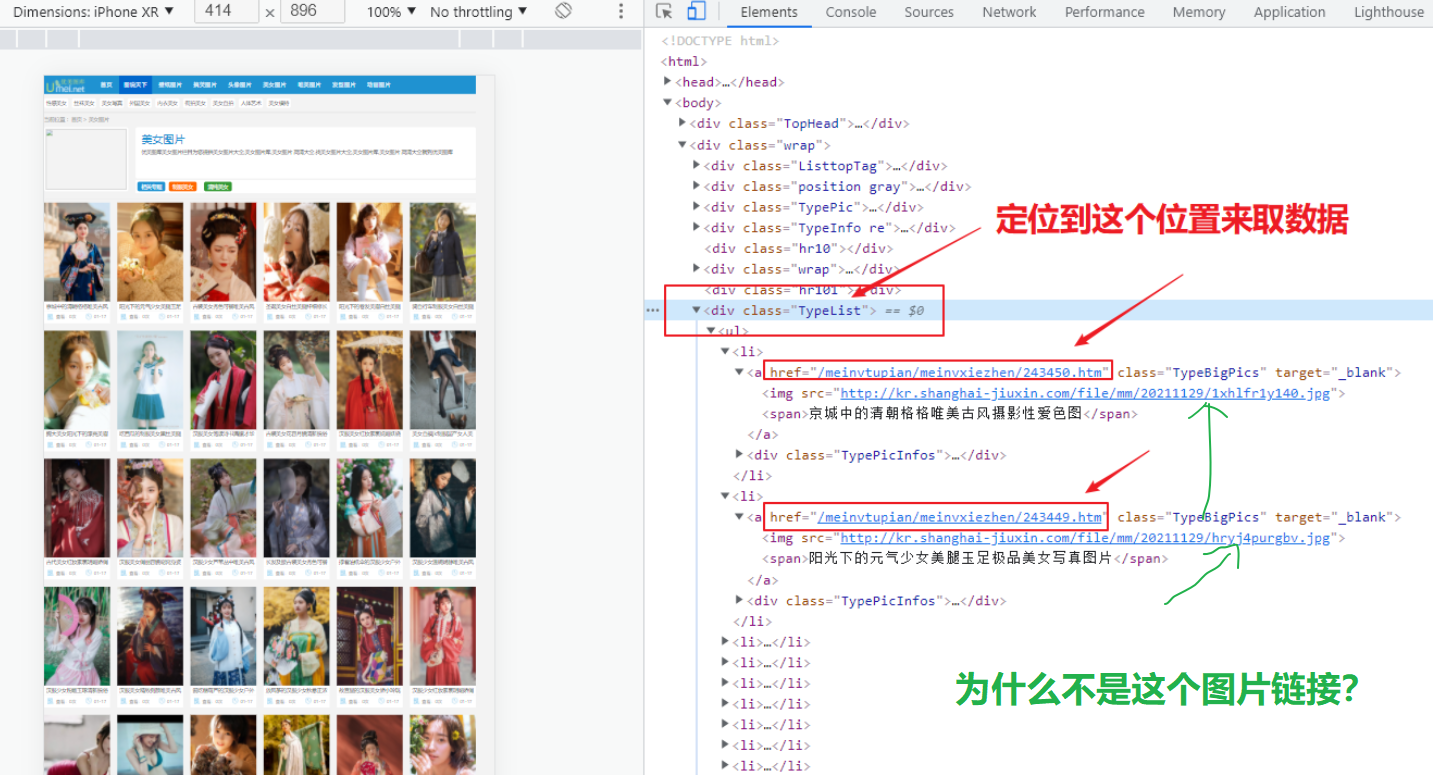Open the thumbnail of the girl with a pink fan

[x=77, y=636]
